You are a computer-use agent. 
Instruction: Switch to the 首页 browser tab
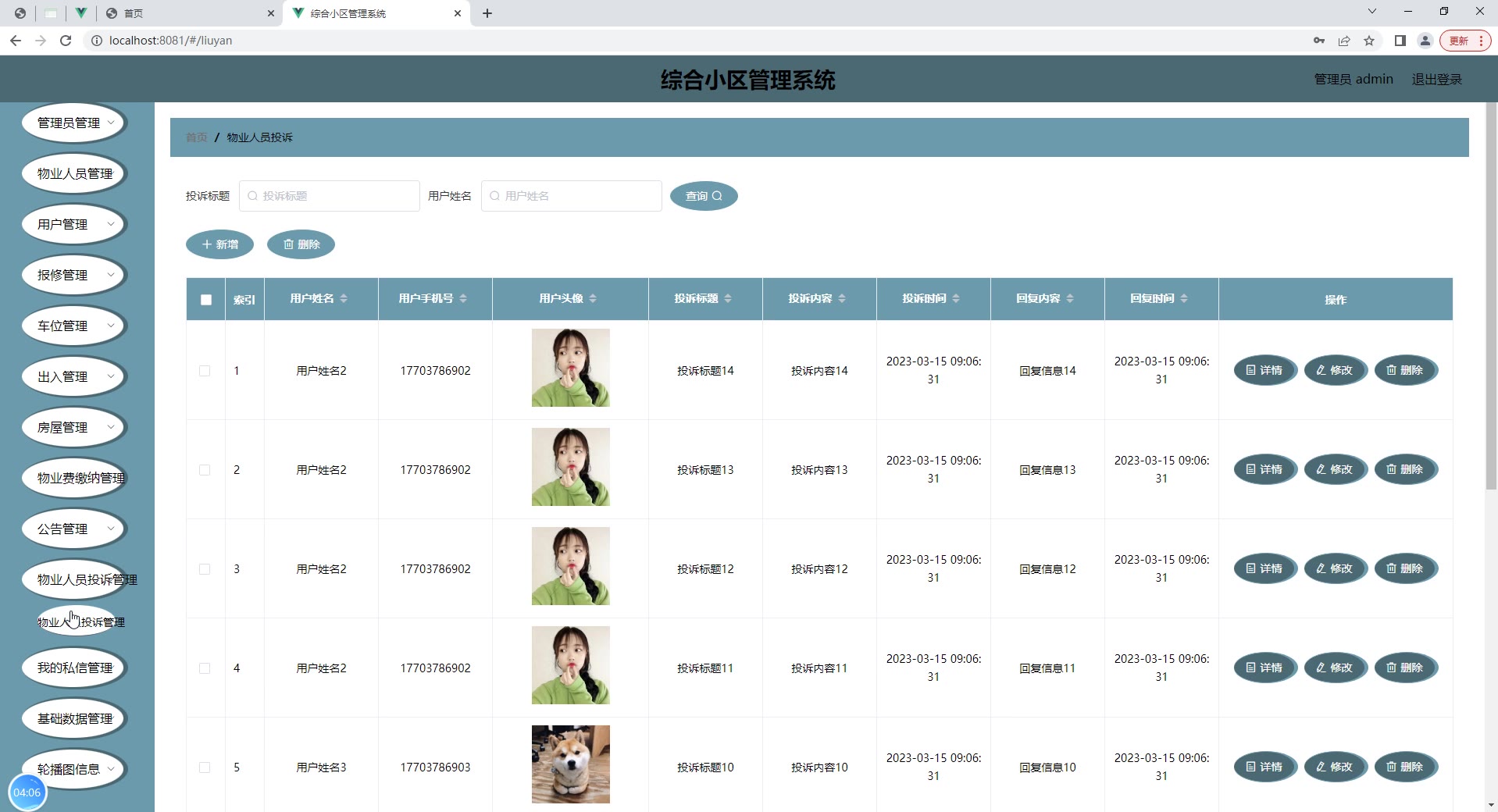tap(187, 13)
